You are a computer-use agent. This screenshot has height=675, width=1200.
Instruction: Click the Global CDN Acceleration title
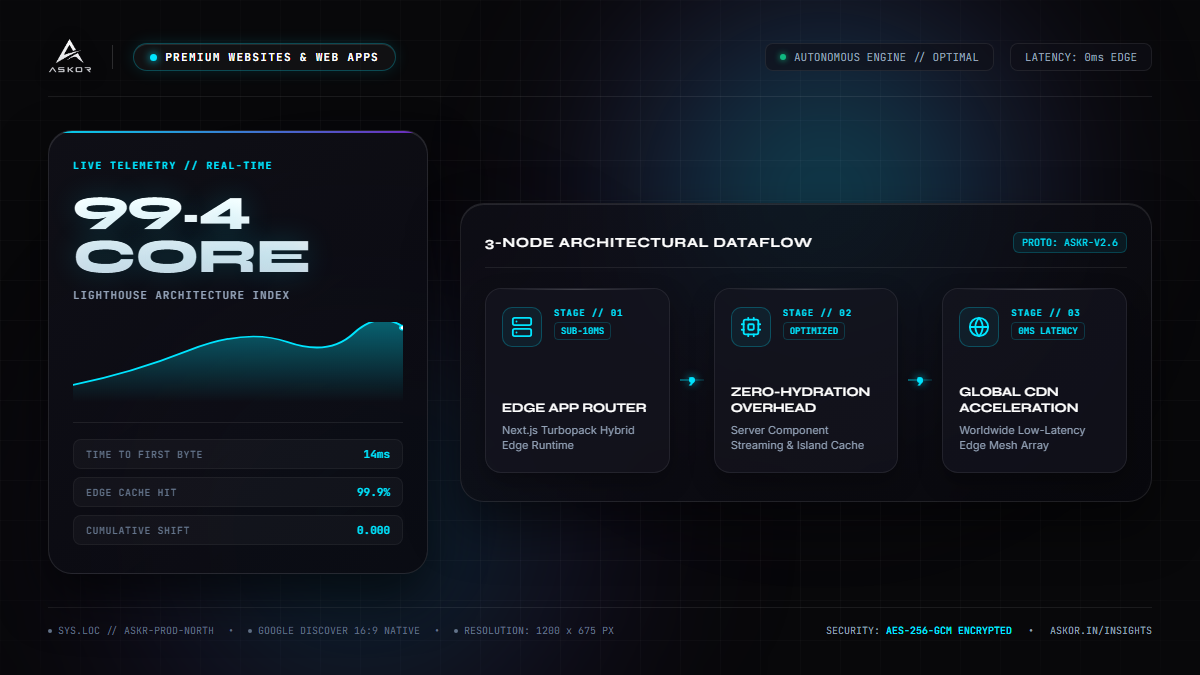pyautogui.click(x=1019, y=400)
